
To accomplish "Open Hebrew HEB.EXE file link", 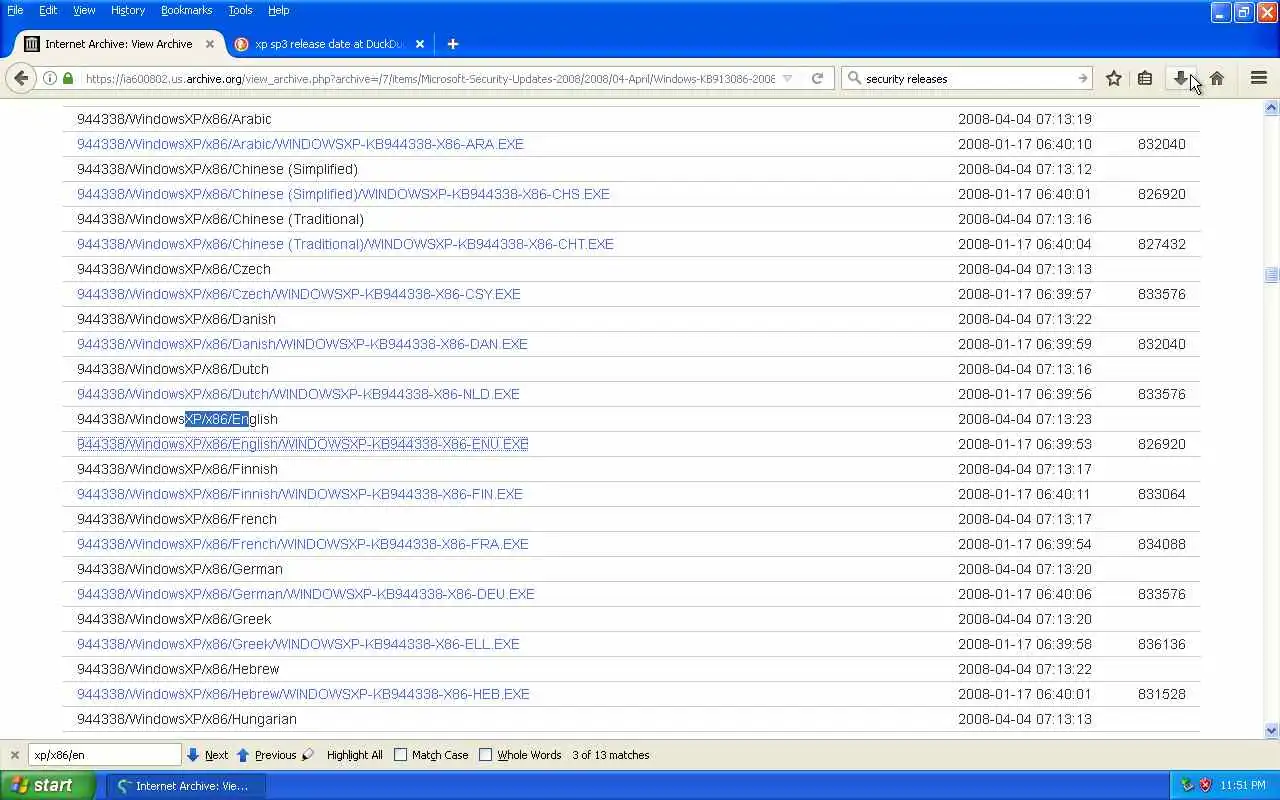I will pos(303,694).
